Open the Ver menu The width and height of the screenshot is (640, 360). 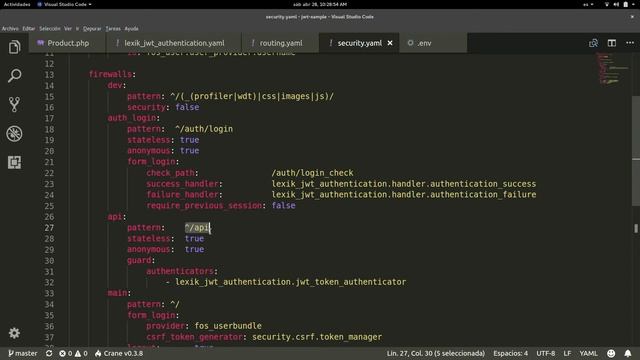[x=68, y=29]
